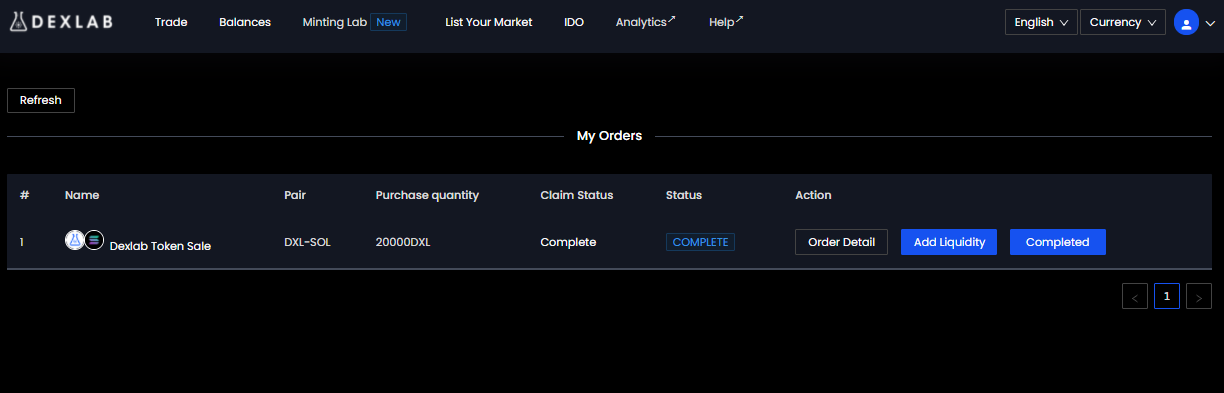The image size is (1224, 393).
Task: Open the English language dropdown
Action: (1041, 22)
